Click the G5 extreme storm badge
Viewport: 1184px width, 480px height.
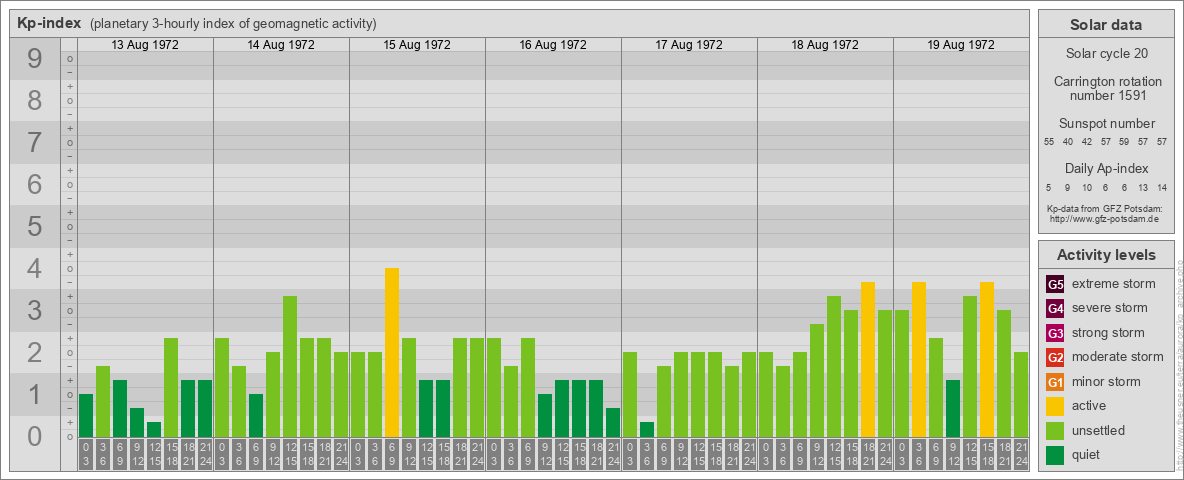point(1055,285)
